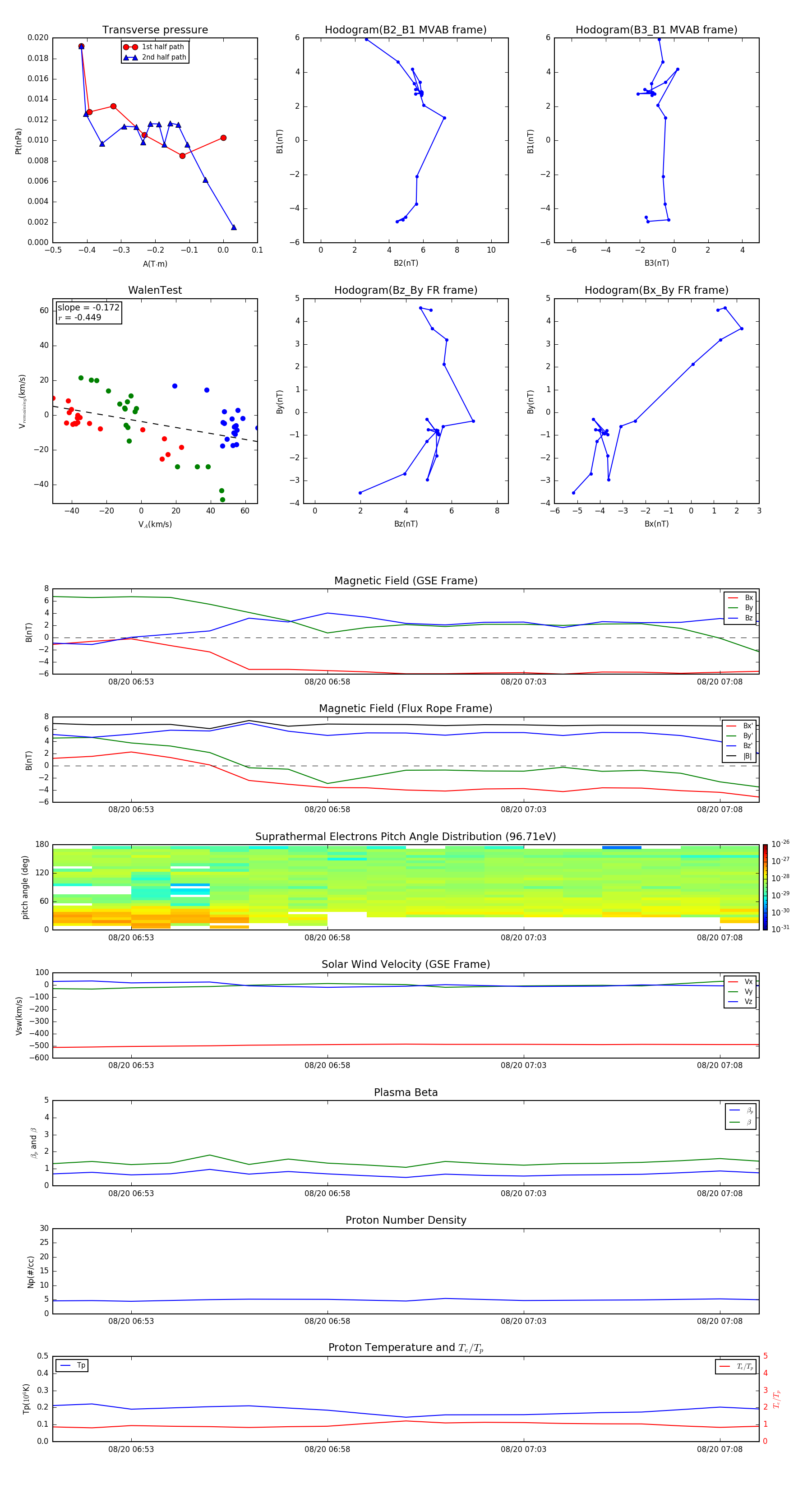
Task: Select the "r = -0.449" annotation
Action: [x=80, y=317]
